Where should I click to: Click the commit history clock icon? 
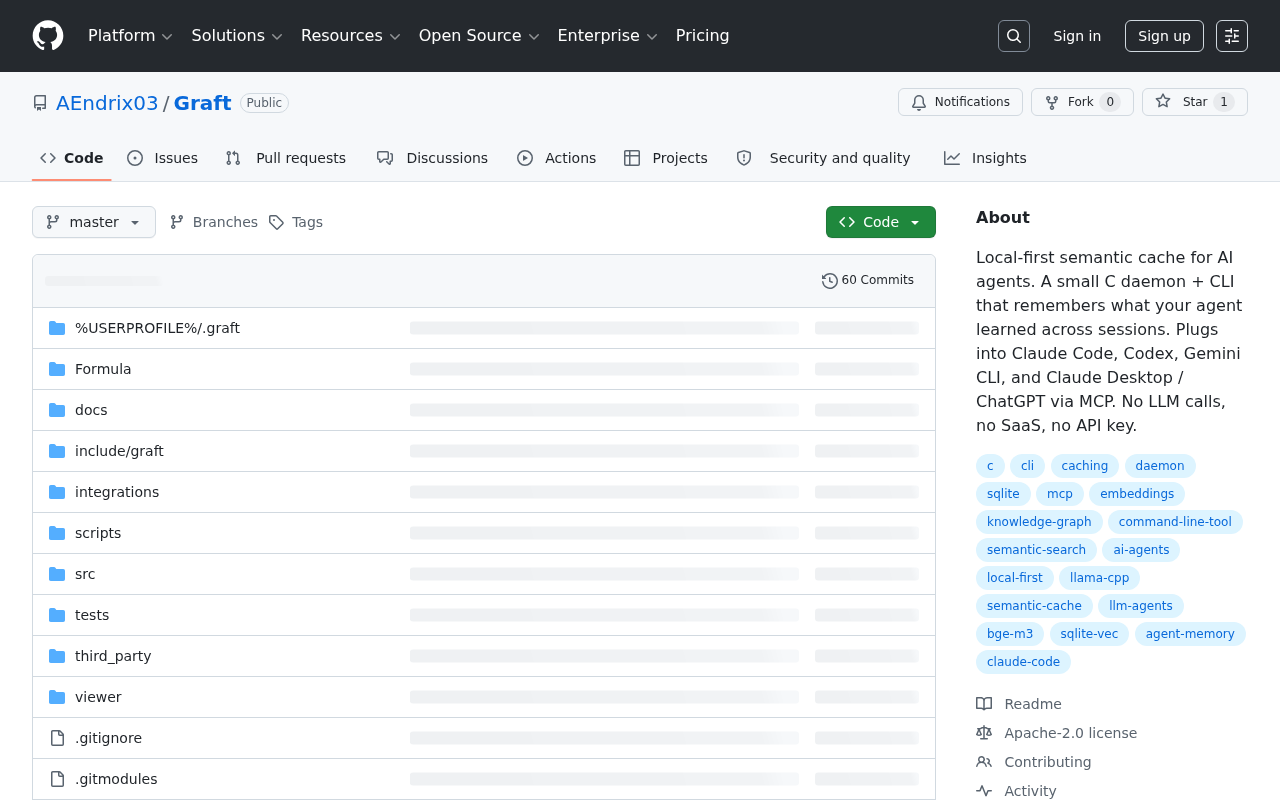[830, 281]
